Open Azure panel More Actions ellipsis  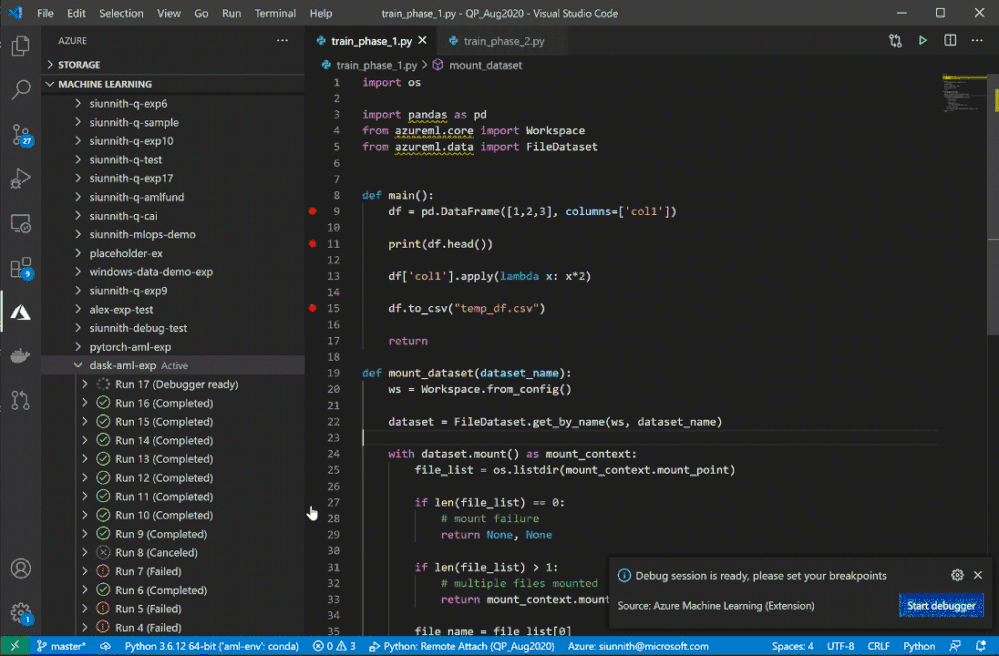[x=282, y=40]
